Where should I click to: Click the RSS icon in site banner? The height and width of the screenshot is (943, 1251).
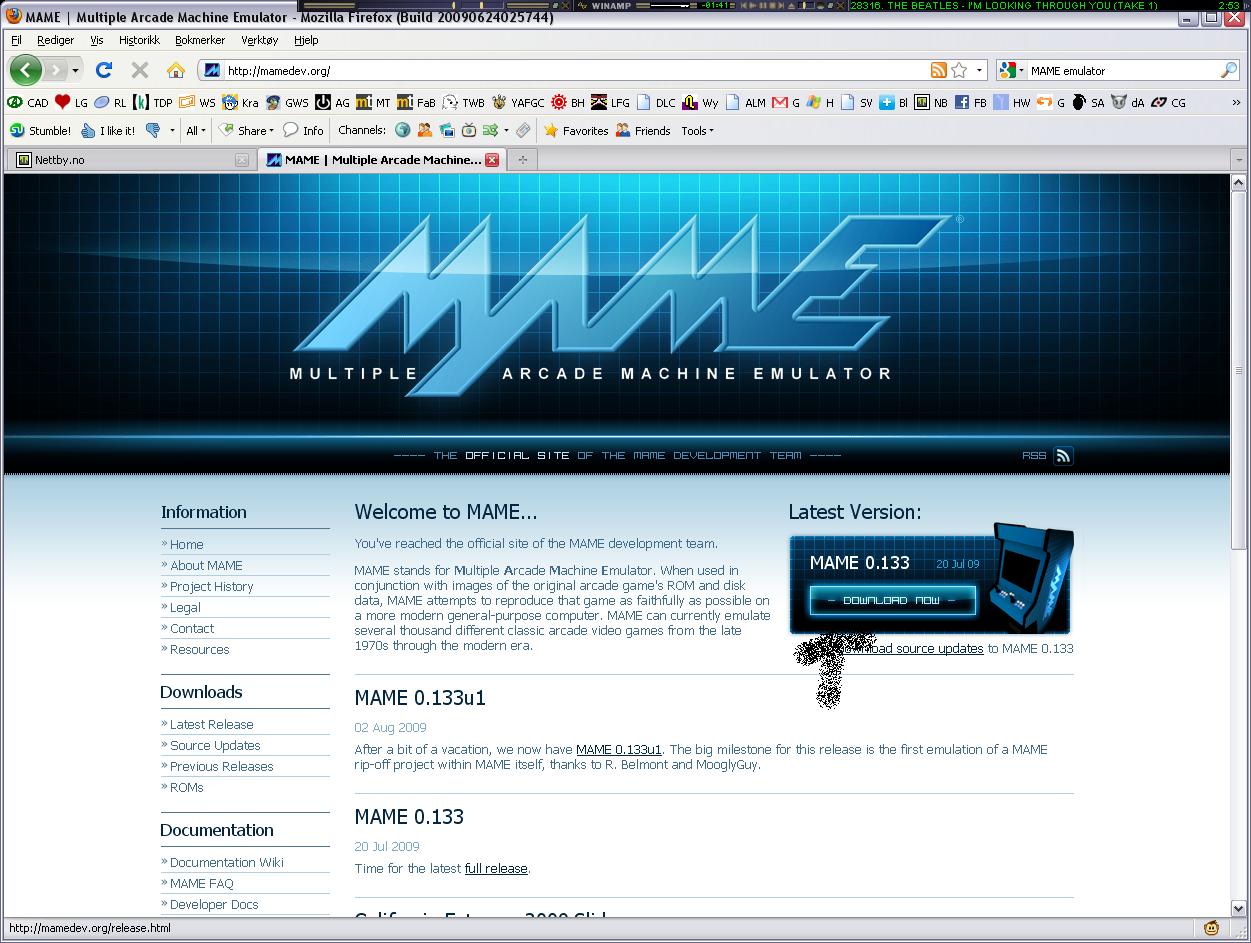pos(1063,455)
